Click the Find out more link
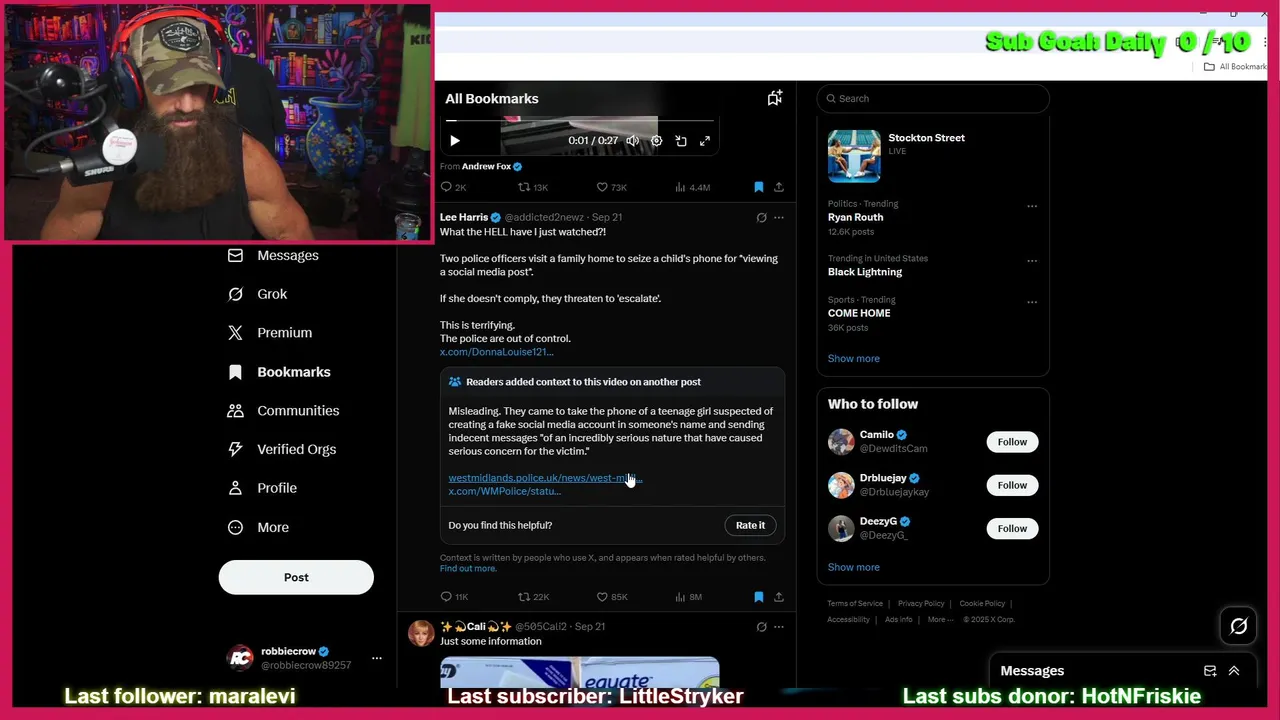The height and width of the screenshot is (720, 1280). [468, 569]
